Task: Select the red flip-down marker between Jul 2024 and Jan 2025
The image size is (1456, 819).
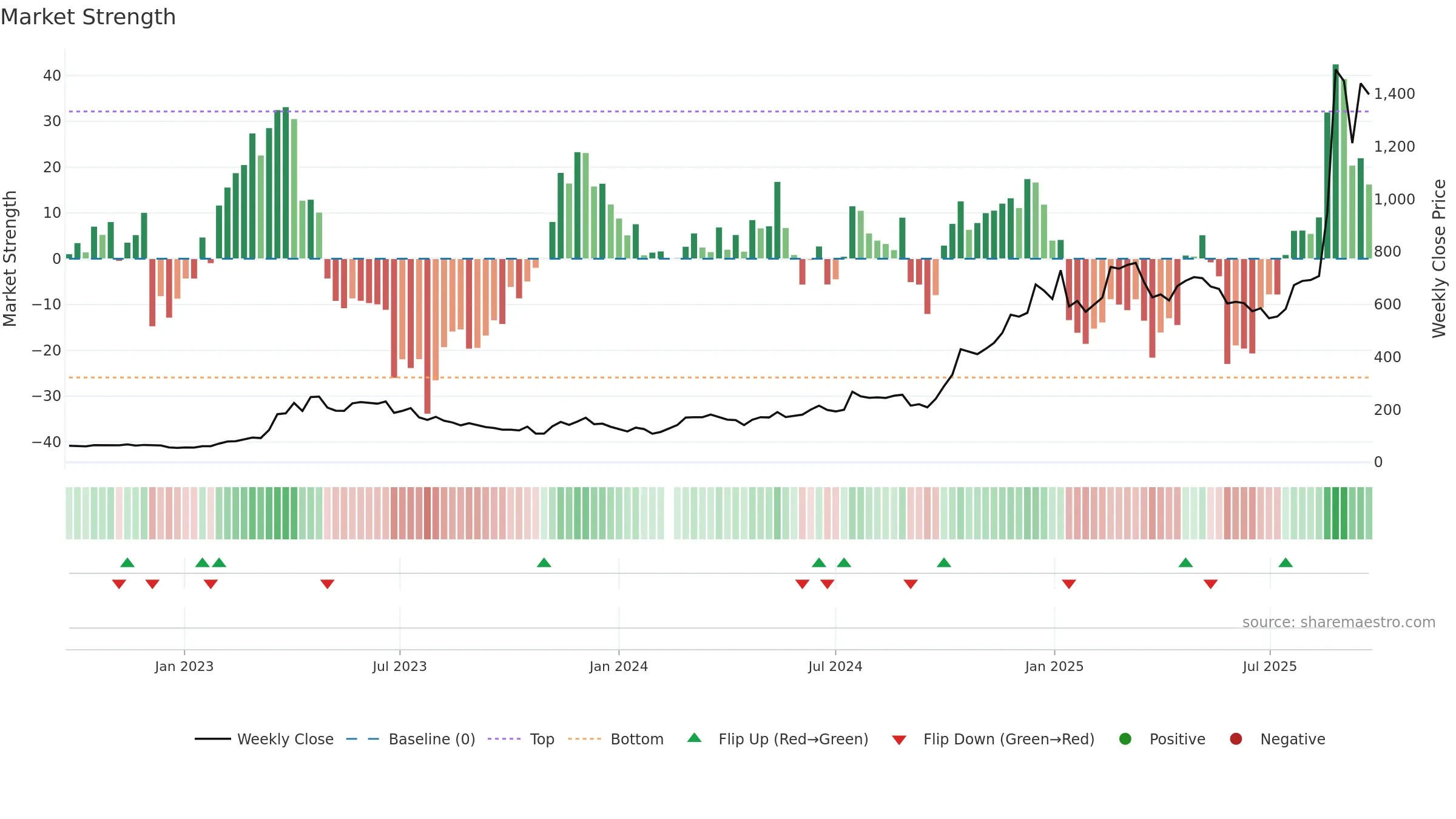Action: click(911, 584)
